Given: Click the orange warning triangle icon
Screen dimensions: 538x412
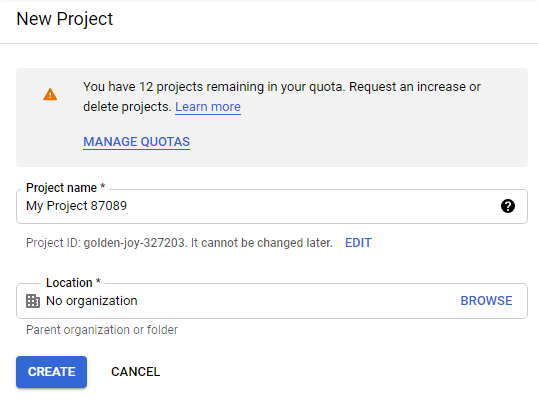Looking at the screenshot, I should click(x=50, y=94).
